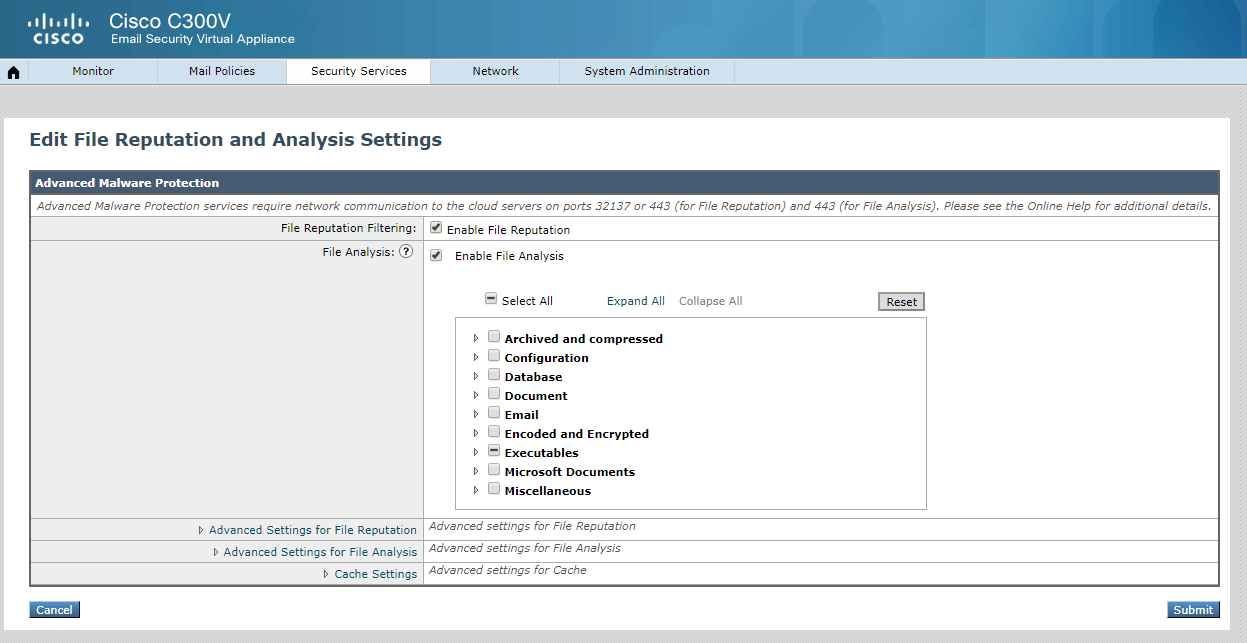
Task: Expand the Encoded and Encrypted node
Action: pyautogui.click(x=476, y=434)
